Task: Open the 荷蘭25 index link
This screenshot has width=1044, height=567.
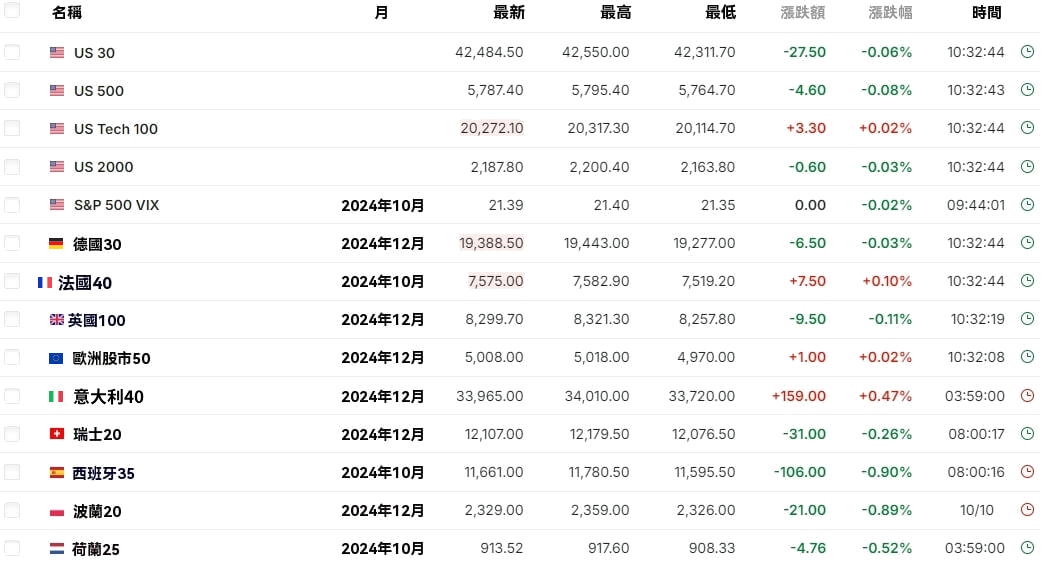Action: (x=96, y=549)
